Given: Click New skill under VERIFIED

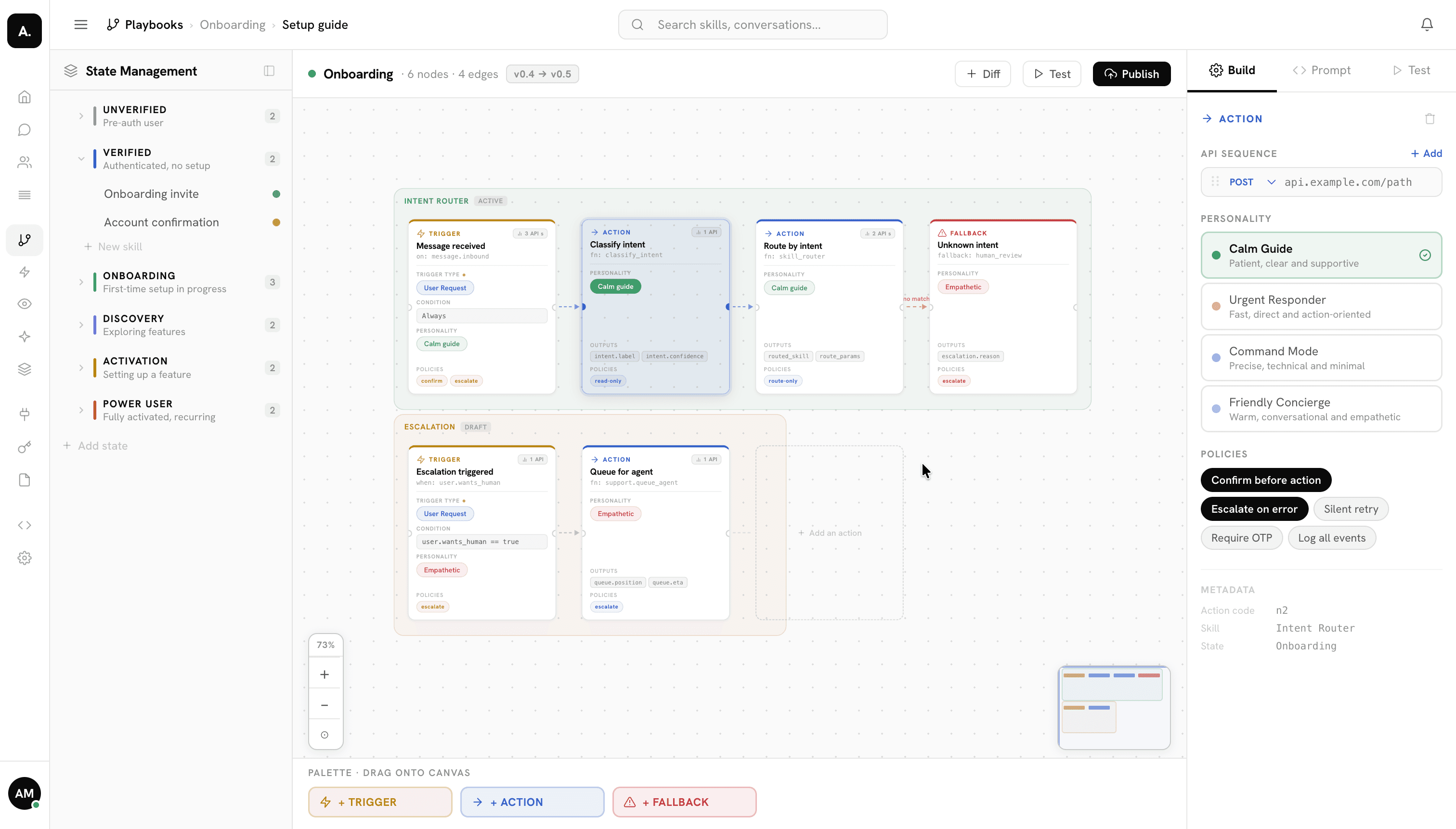Looking at the screenshot, I should pyautogui.click(x=113, y=246).
